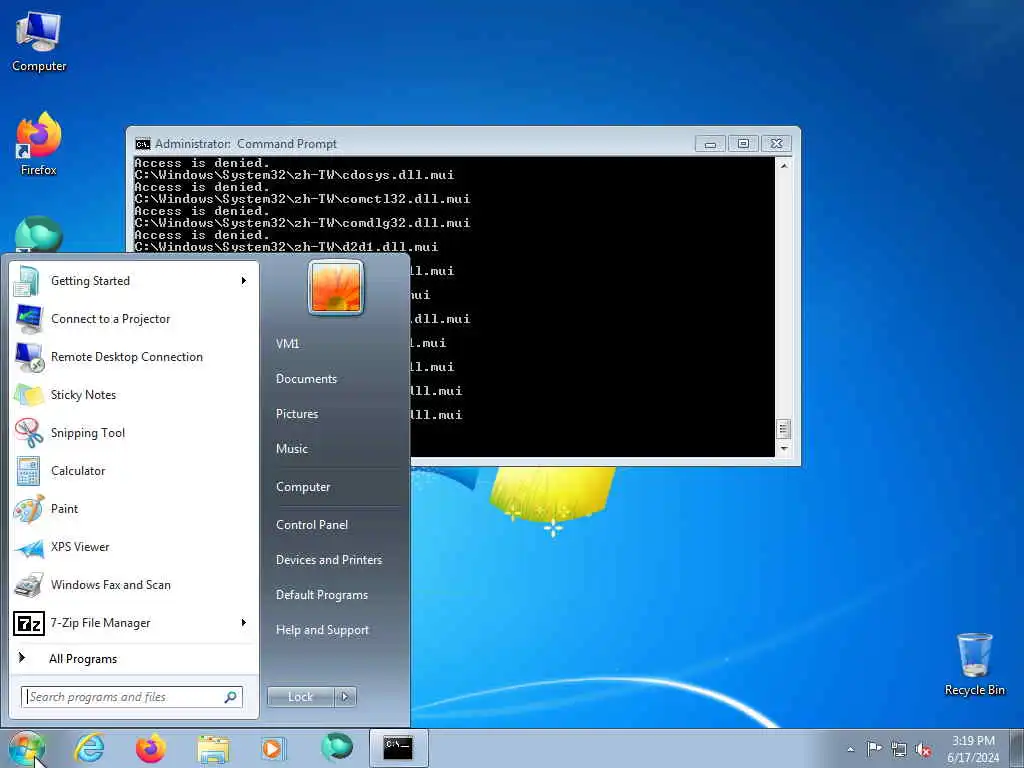The width and height of the screenshot is (1024, 768).
Task: Click the comctl32.dll.mui path line
Action: click(302, 199)
